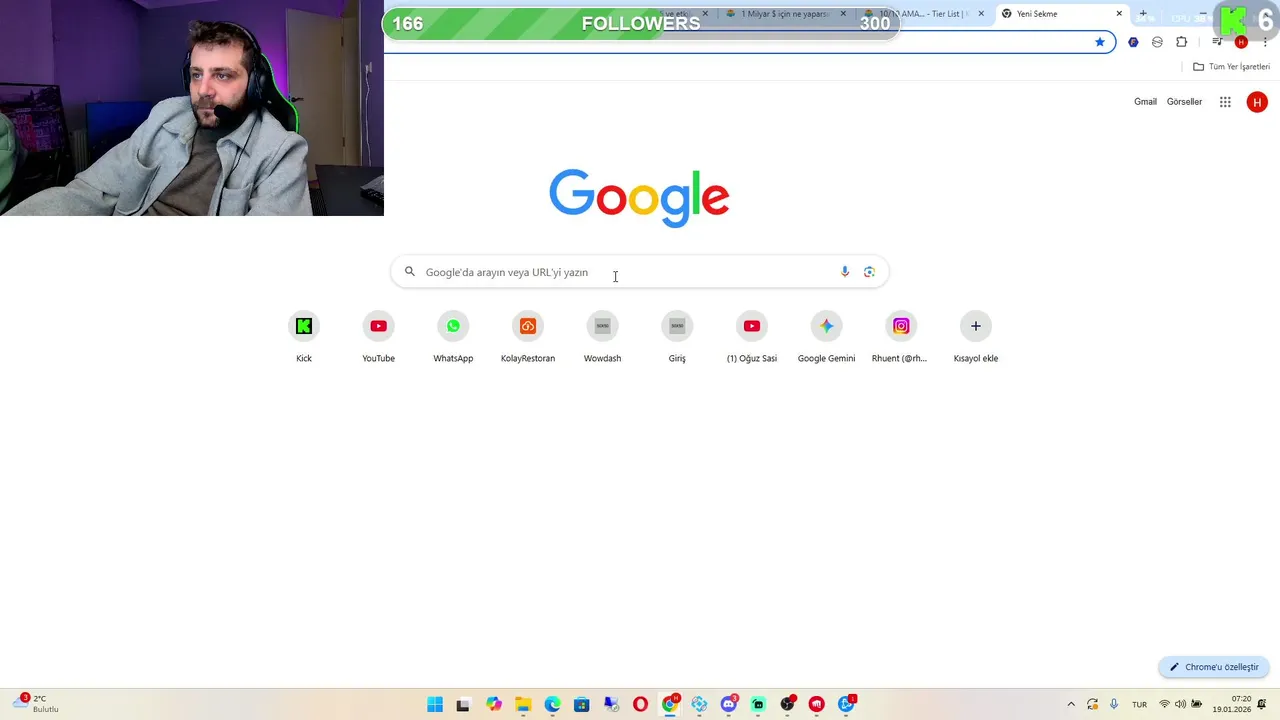This screenshot has width=1280, height=720.
Task: Open the Rhuent Instagram shortcut icon
Action: (901, 326)
